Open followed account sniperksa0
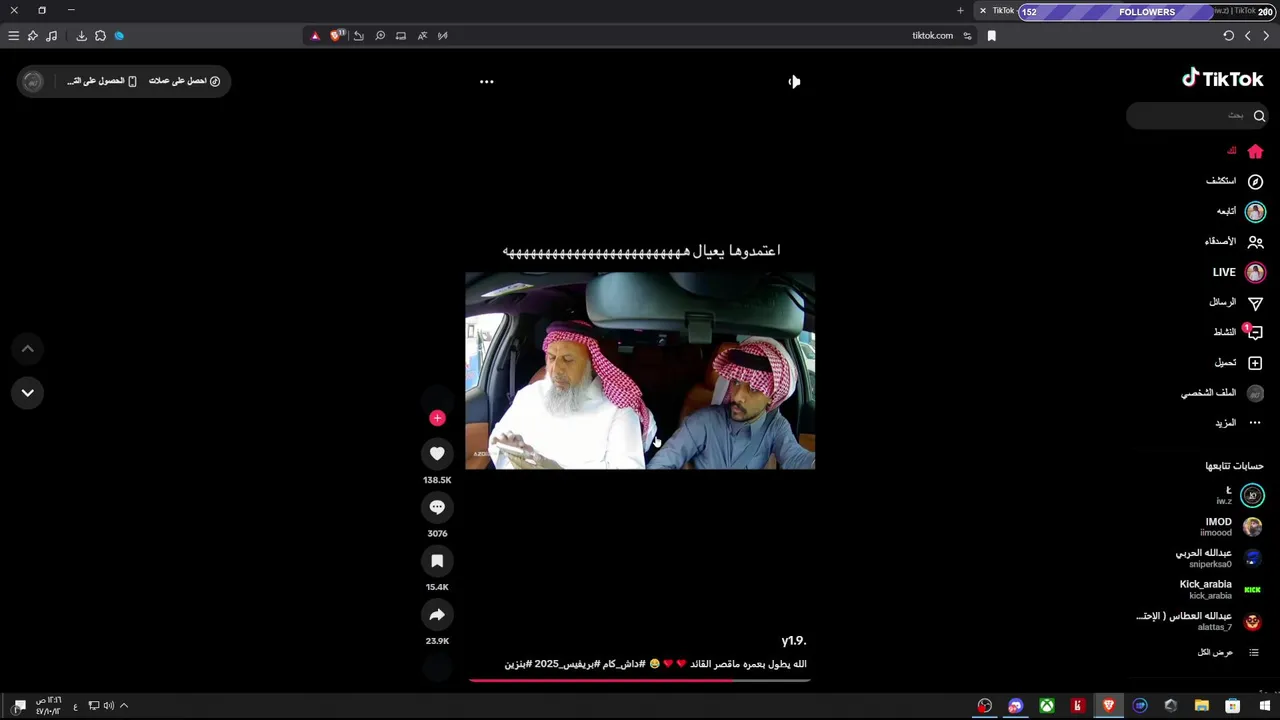Image resolution: width=1280 pixels, height=720 pixels. [x=1219, y=558]
